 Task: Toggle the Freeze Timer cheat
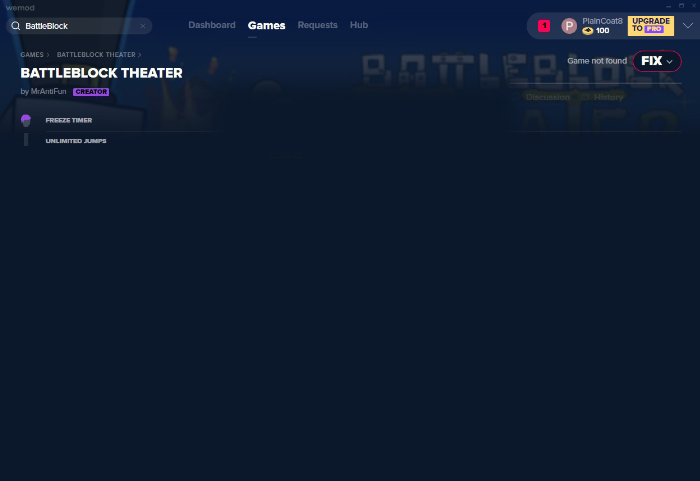pyautogui.click(x=26, y=120)
